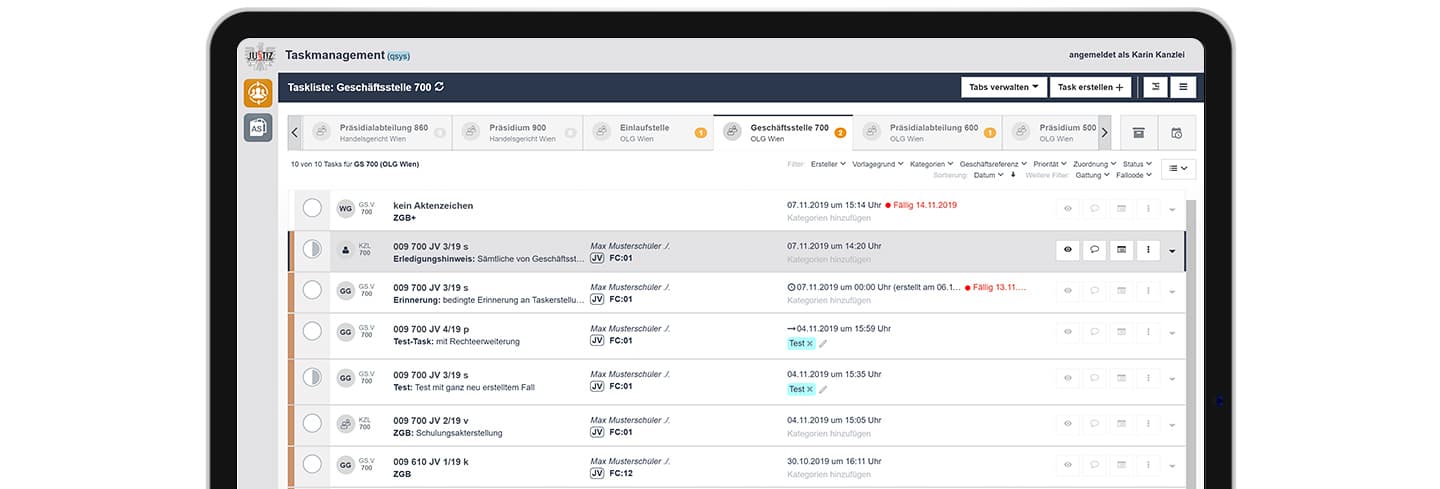Open the archive box icon beside tabs

(1138, 133)
